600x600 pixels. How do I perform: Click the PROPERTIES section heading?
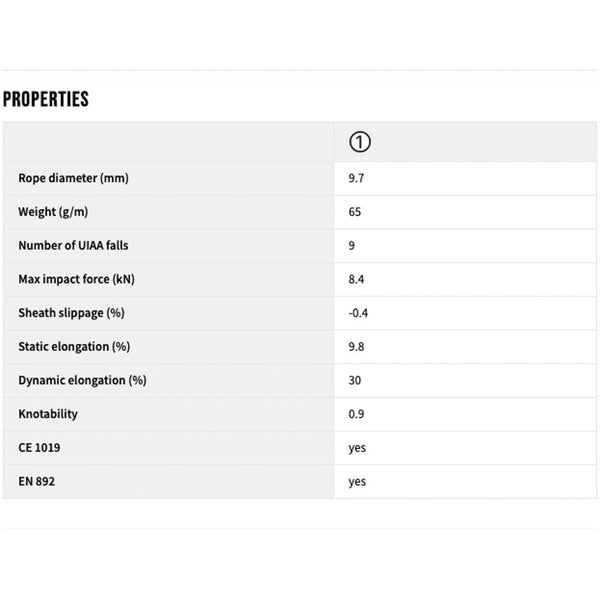point(46,99)
